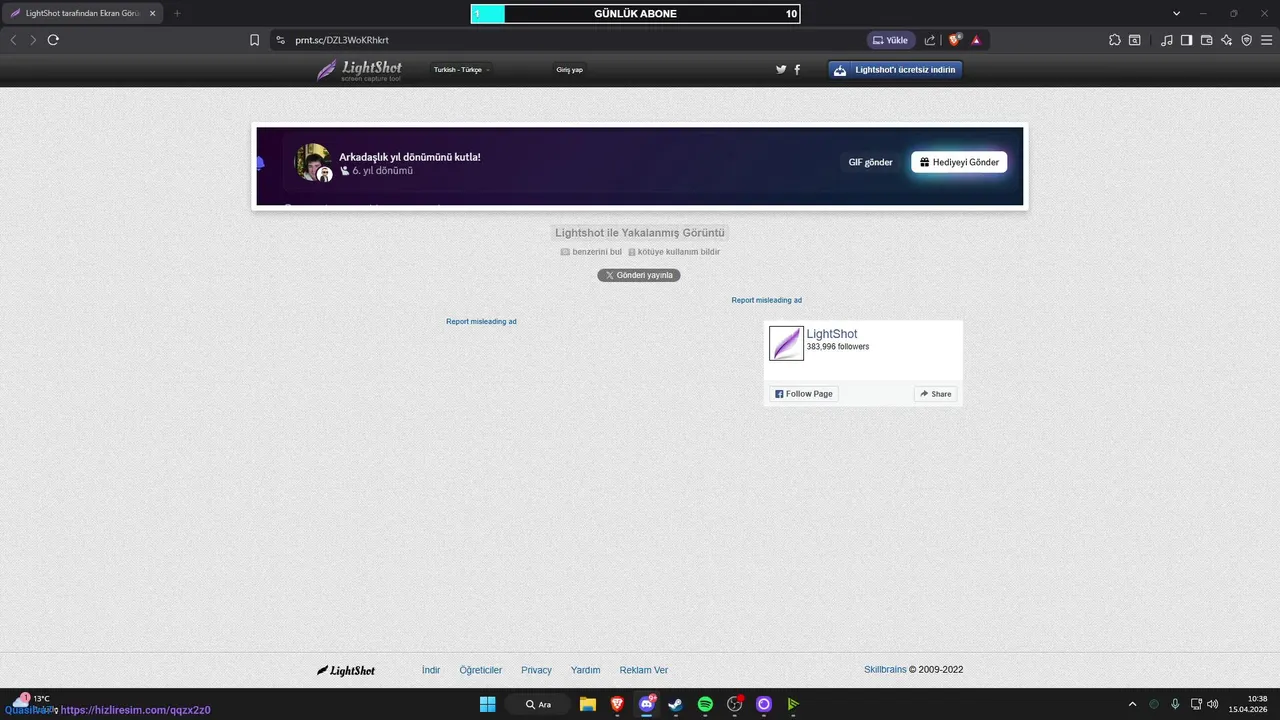Open the Leo AI sparkle icon
1280x720 pixels.
pos(1227,40)
